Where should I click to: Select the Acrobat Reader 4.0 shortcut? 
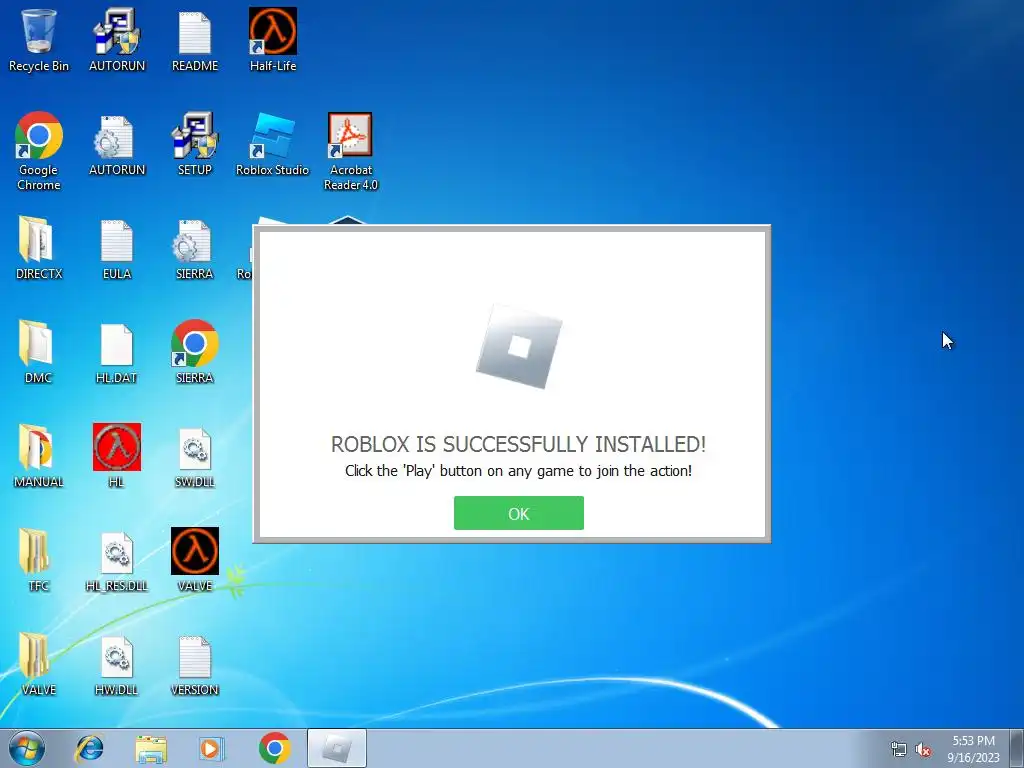click(x=351, y=152)
